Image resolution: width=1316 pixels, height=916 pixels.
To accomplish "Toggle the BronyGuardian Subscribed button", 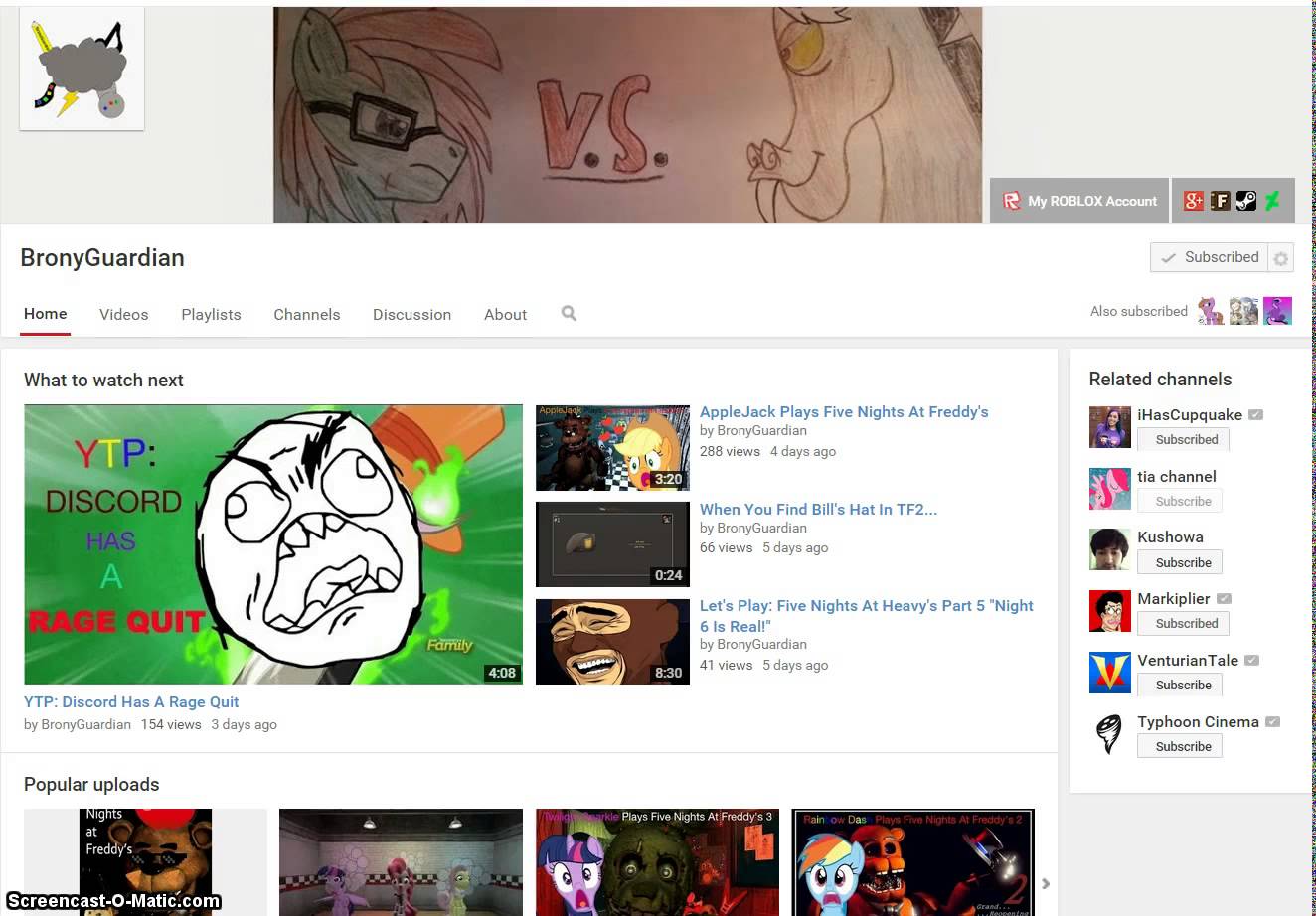I will pyautogui.click(x=1210, y=257).
